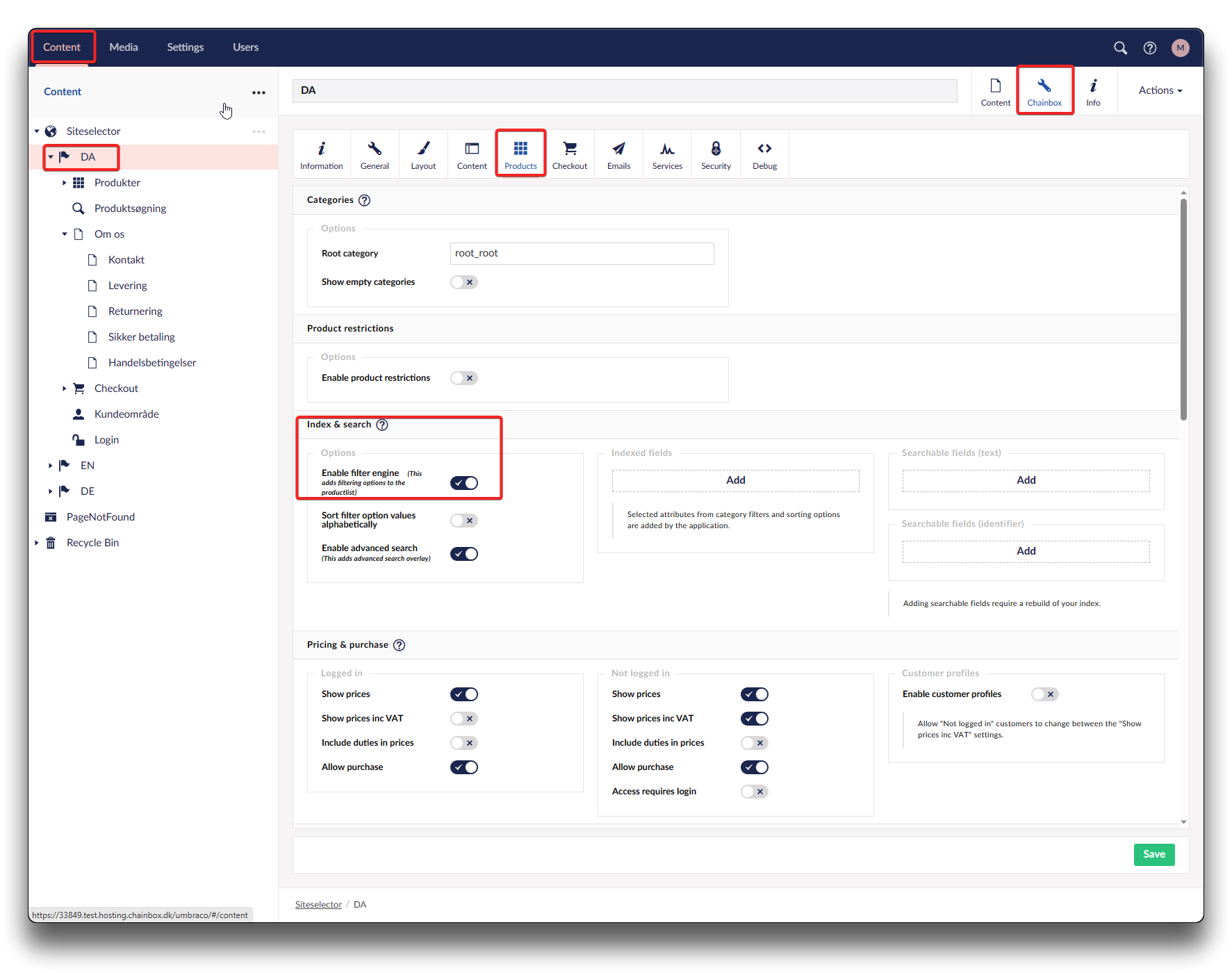Switch to the Info app view

[x=1093, y=91]
